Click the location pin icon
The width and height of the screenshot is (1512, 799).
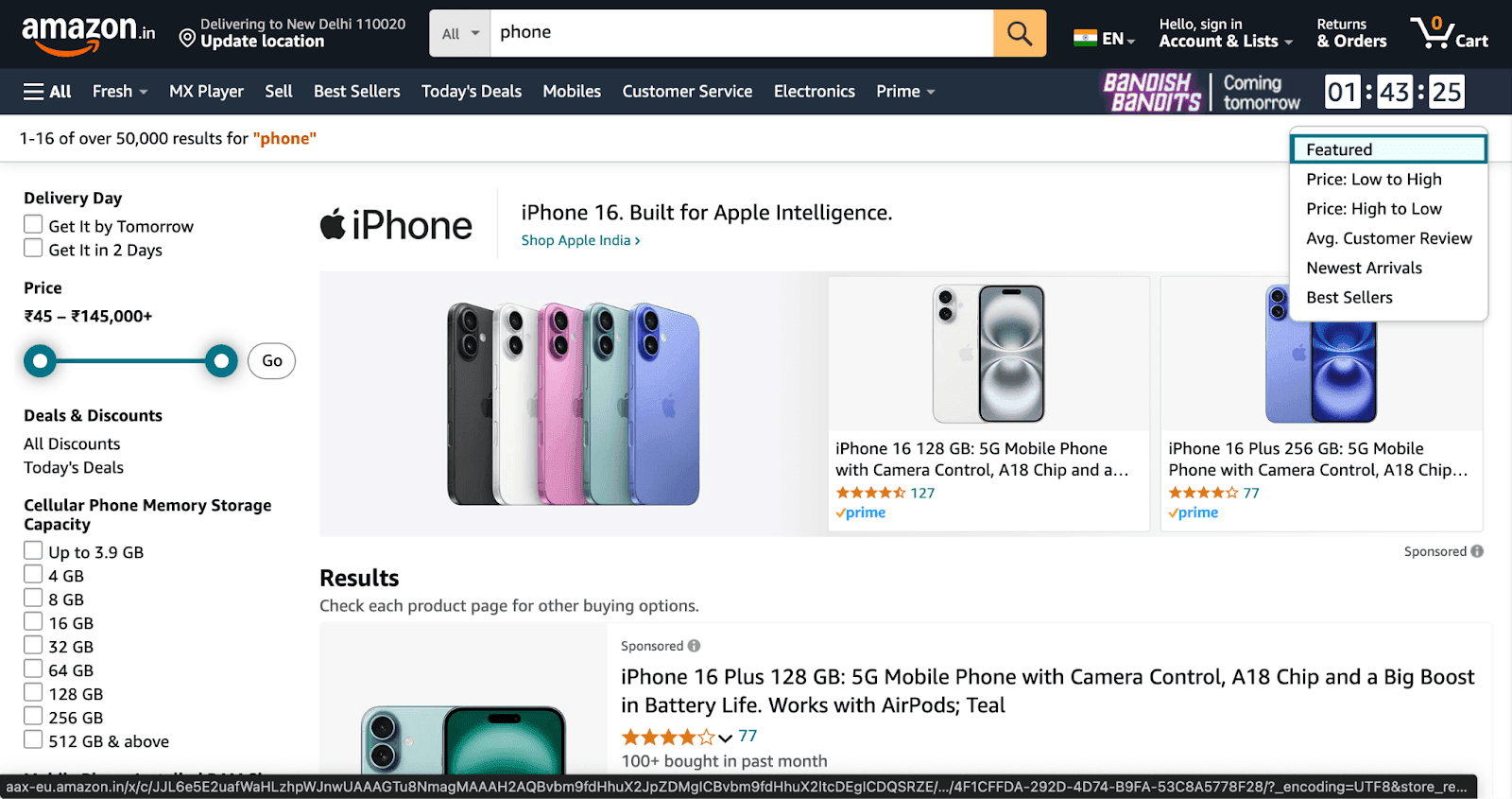[187, 38]
